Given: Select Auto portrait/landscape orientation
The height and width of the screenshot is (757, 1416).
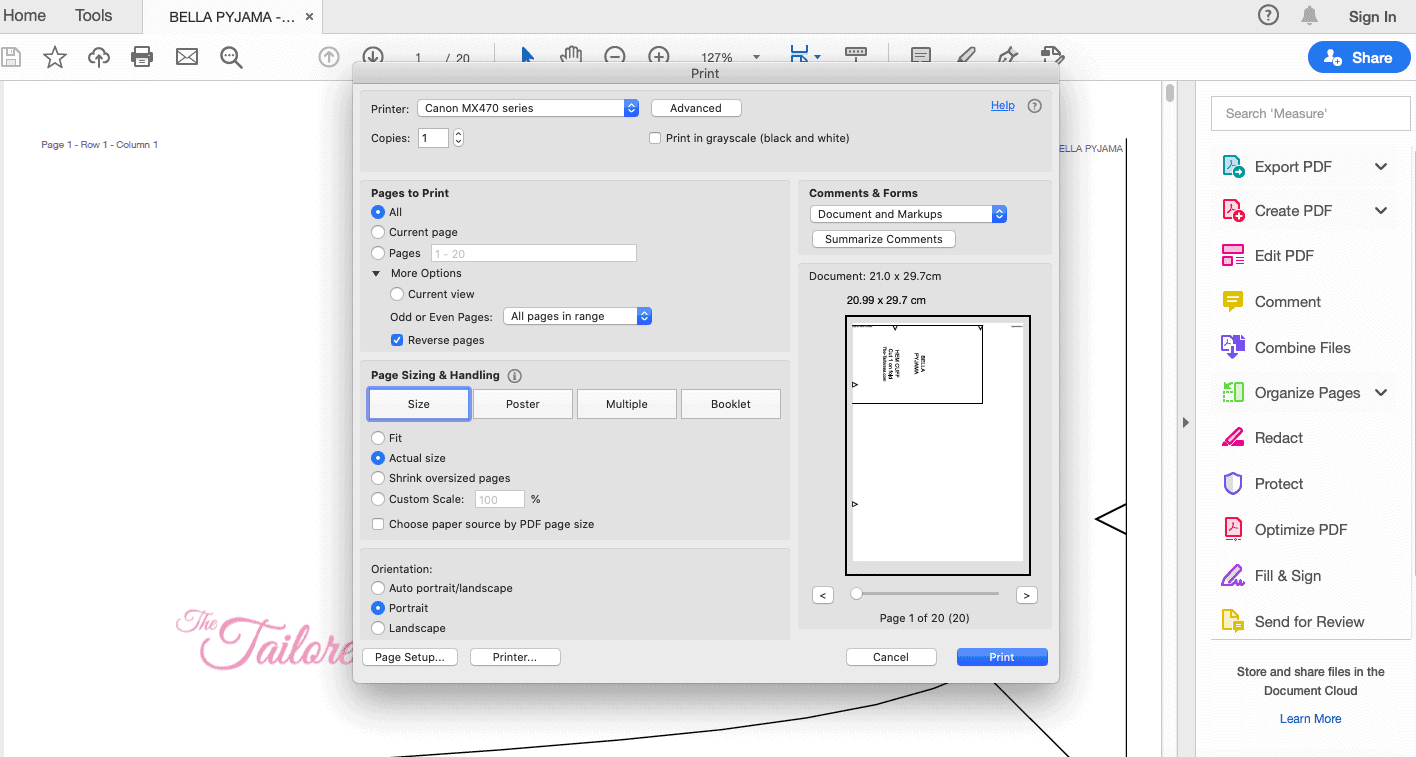Looking at the screenshot, I should coord(378,588).
